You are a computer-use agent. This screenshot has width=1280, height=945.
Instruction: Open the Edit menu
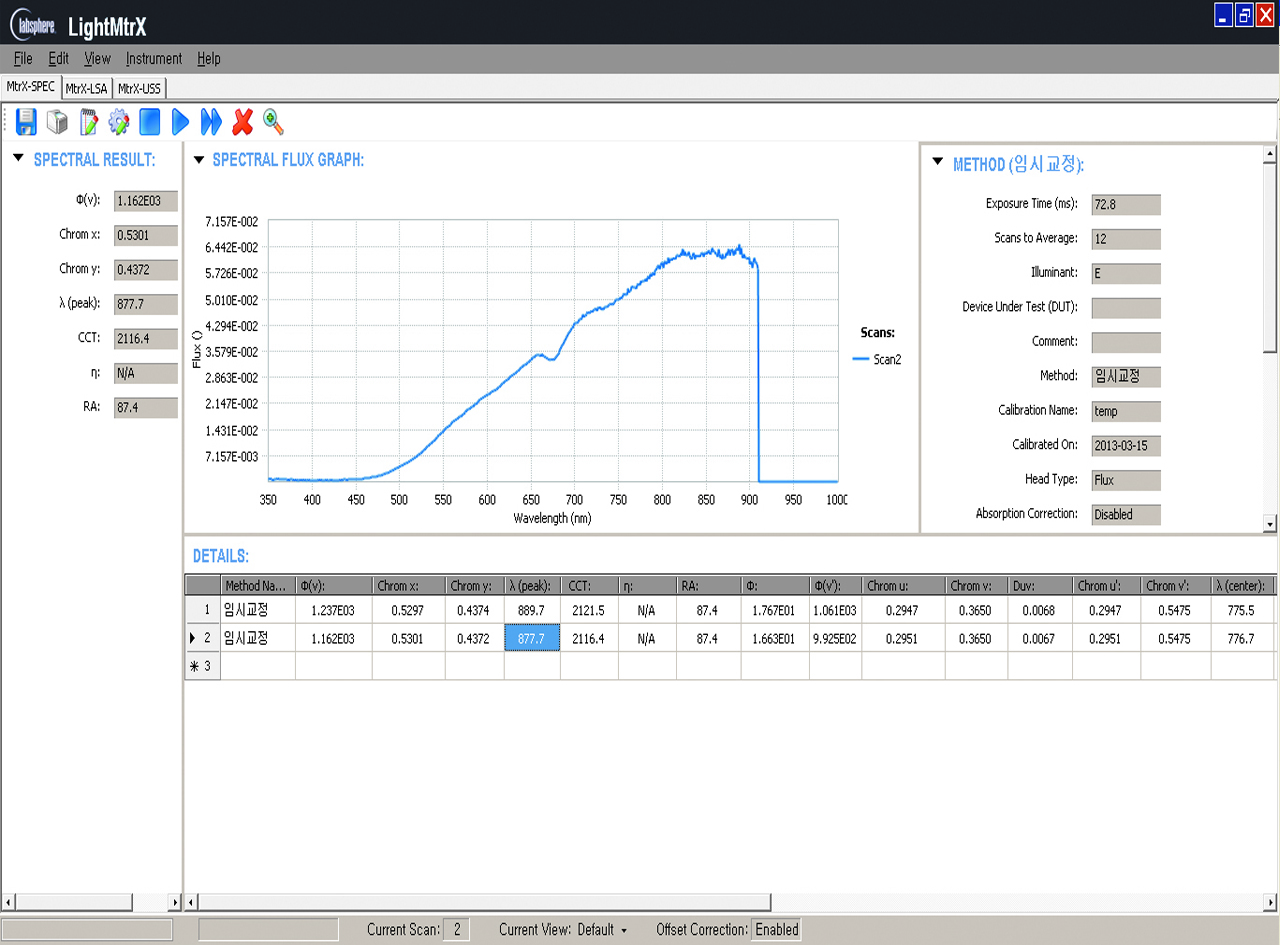pos(58,59)
